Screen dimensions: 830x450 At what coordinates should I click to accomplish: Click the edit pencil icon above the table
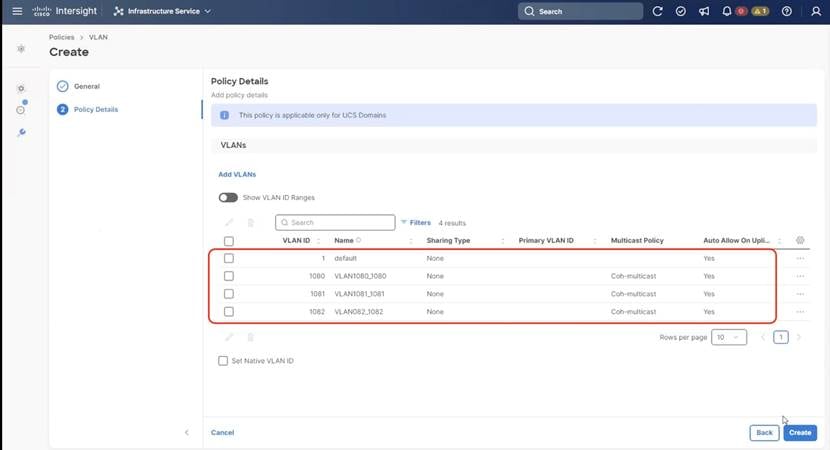click(229, 222)
